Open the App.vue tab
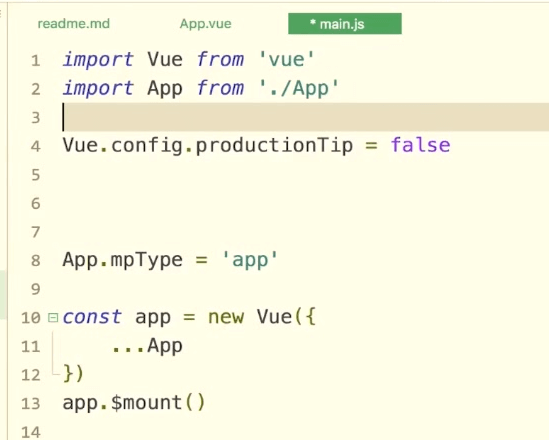549x440 pixels. pos(206,24)
